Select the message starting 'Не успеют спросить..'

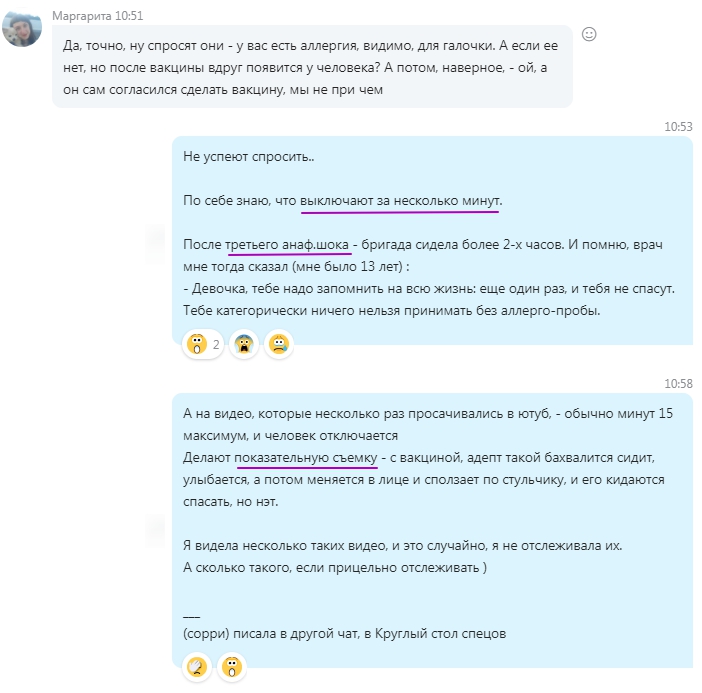pyautogui.click(x=432, y=240)
